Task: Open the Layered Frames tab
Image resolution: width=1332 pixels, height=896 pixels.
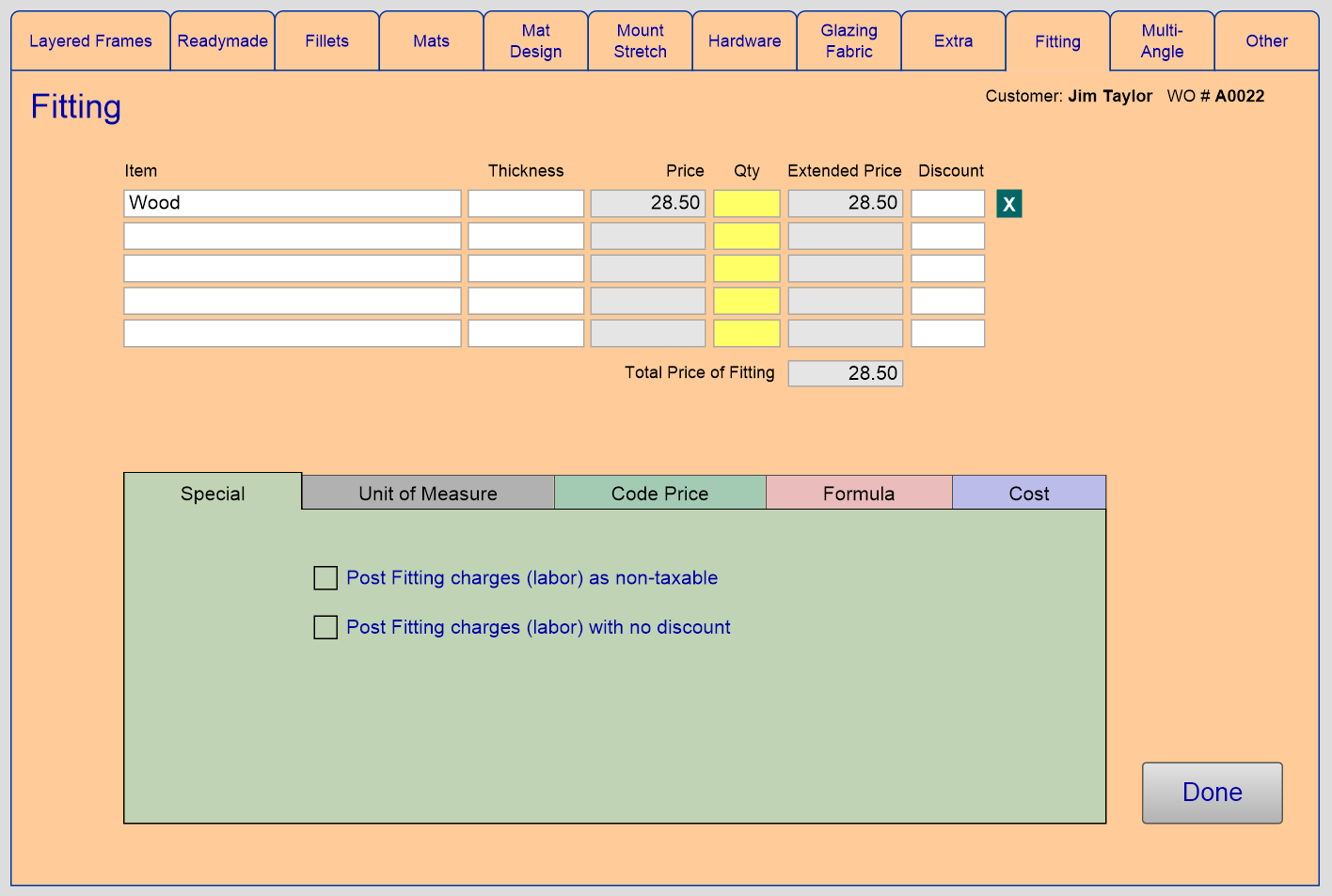Action: [x=90, y=41]
